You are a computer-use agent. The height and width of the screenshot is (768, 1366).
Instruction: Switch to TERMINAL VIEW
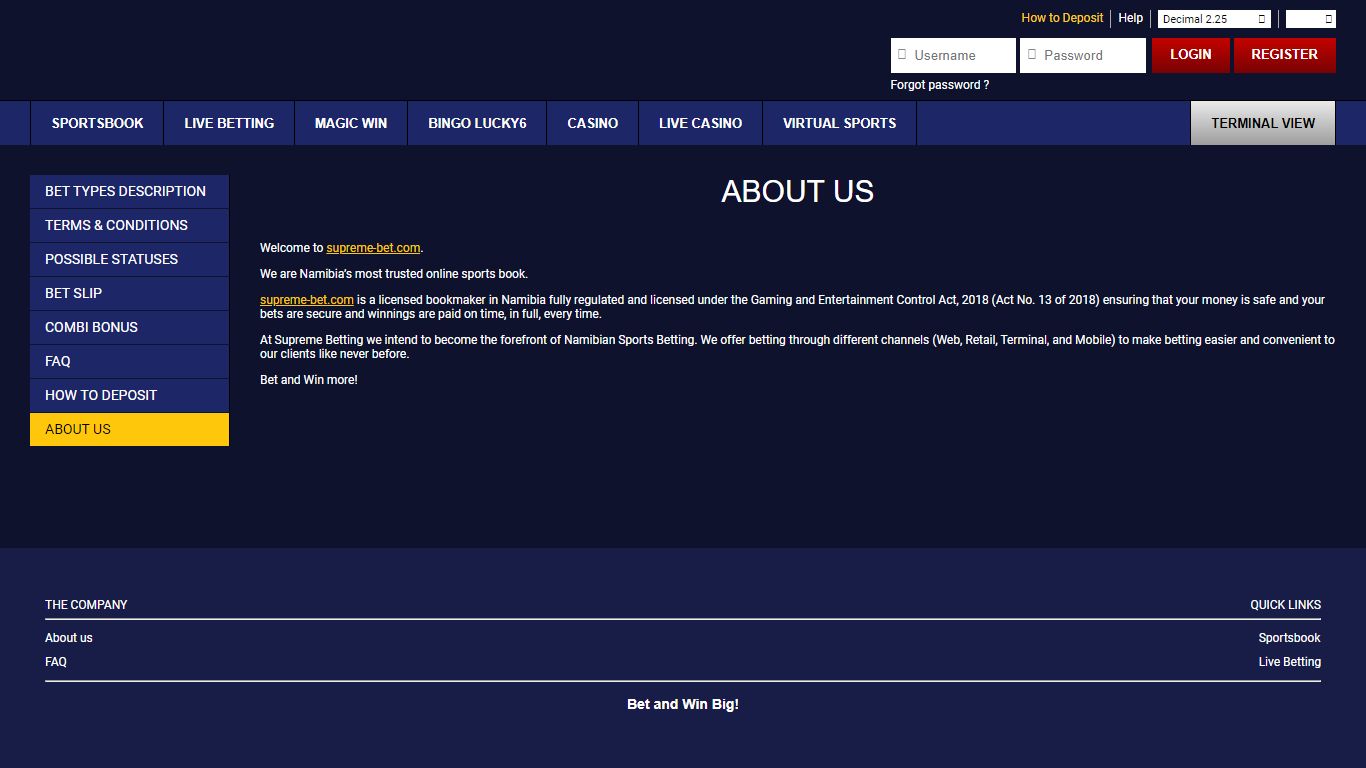pos(1263,123)
